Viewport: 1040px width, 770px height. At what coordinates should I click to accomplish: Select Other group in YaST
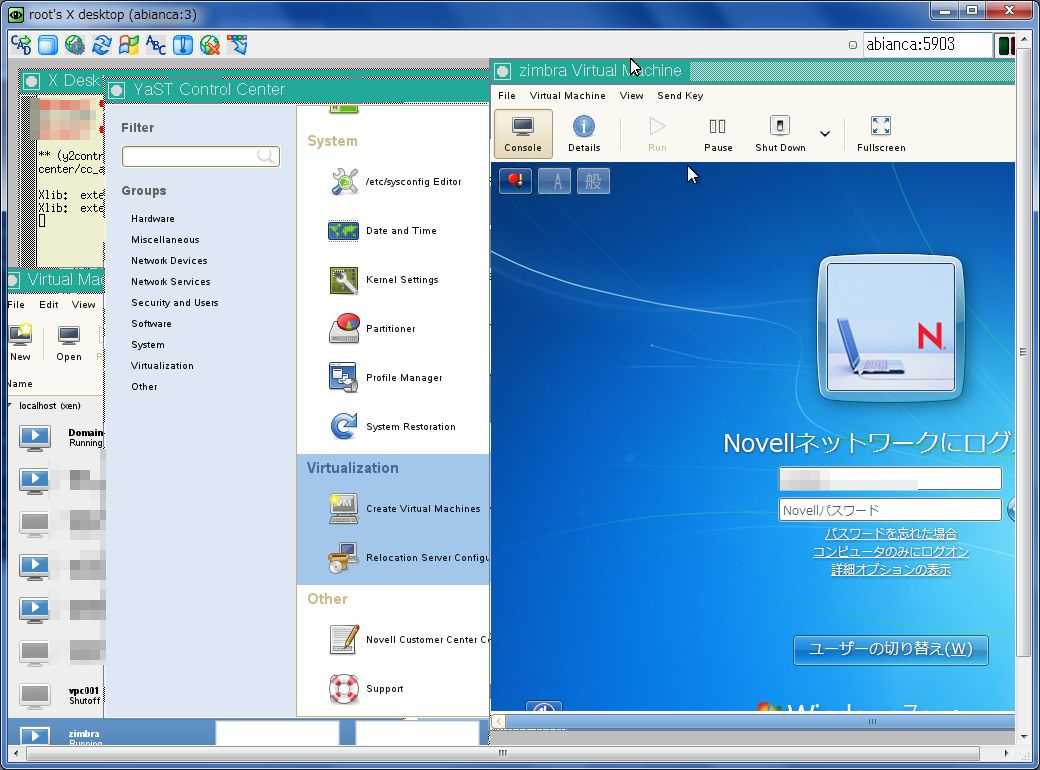(x=144, y=387)
